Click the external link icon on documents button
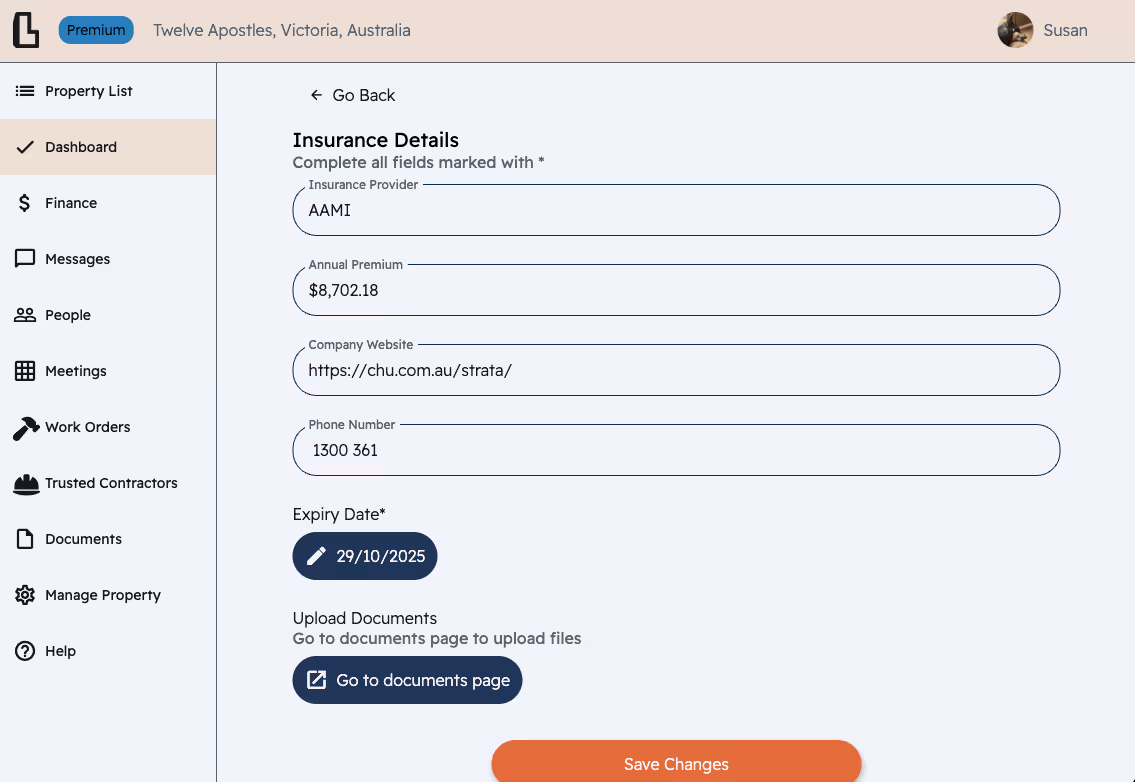The width and height of the screenshot is (1135, 782). click(316, 680)
